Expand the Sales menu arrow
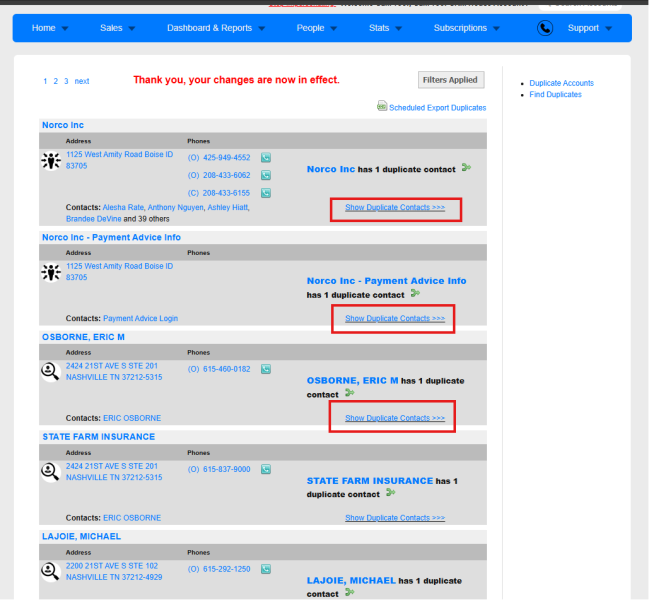Image resolution: width=649 pixels, height=600 pixels. click(132, 29)
